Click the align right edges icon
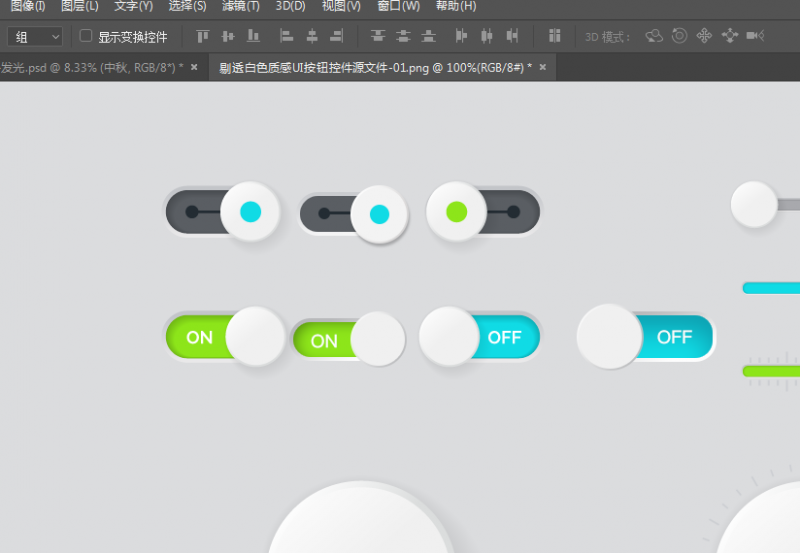Screen dimensions: 800x553 (336, 37)
